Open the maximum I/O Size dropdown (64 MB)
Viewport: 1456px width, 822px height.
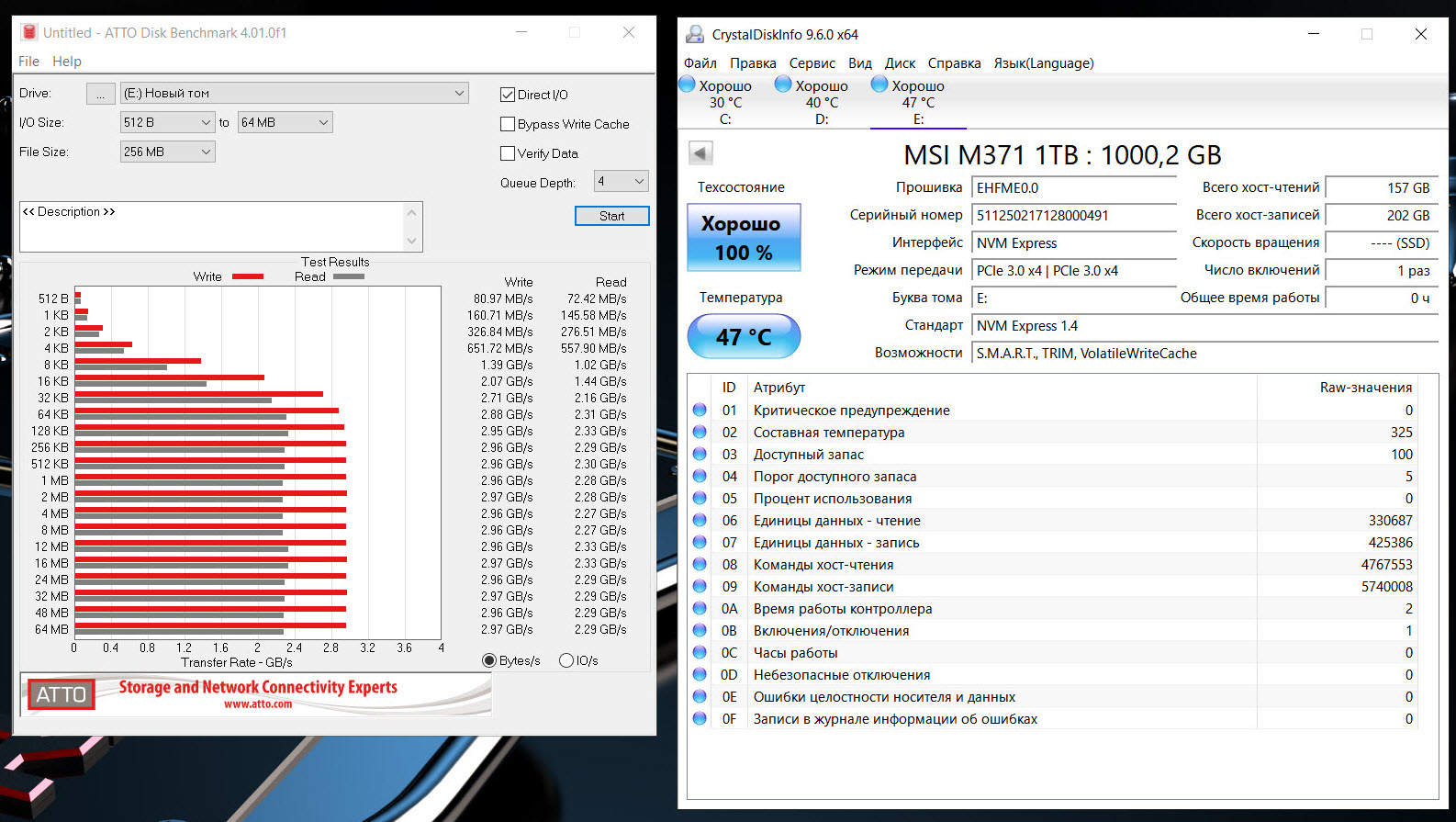pyautogui.click(x=285, y=122)
